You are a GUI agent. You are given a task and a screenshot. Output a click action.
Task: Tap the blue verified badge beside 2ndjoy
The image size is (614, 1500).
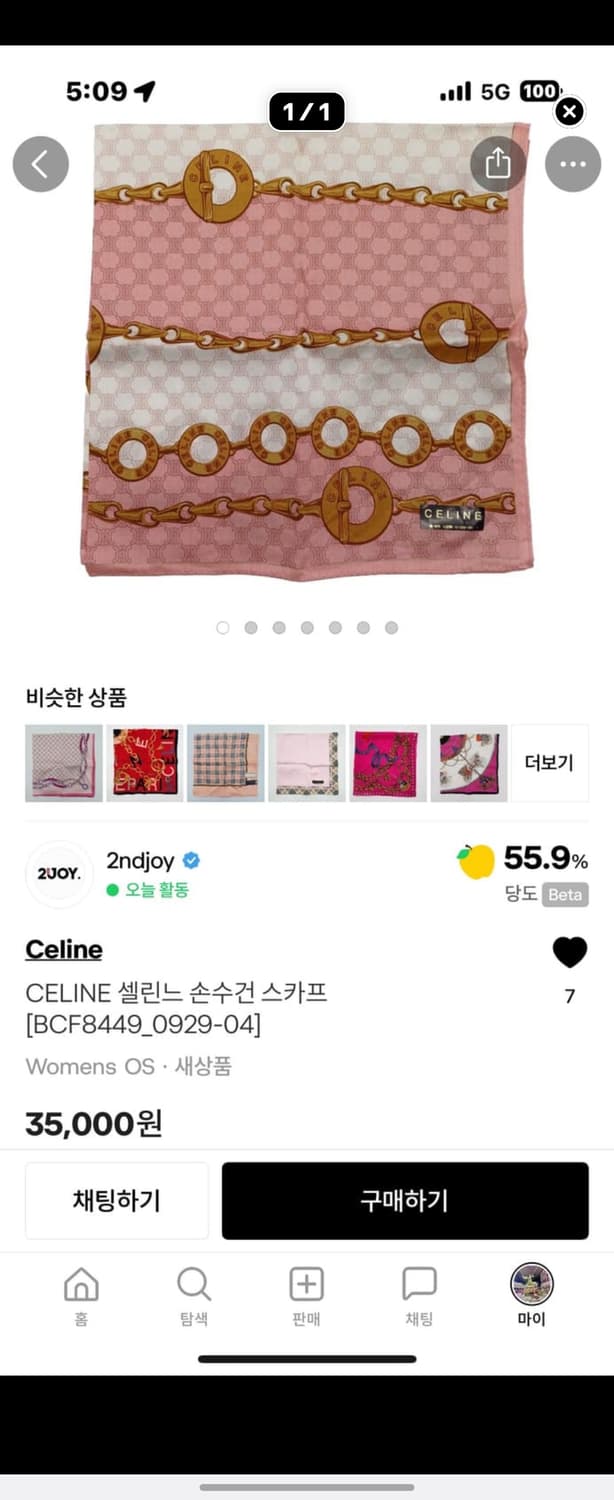click(x=191, y=861)
